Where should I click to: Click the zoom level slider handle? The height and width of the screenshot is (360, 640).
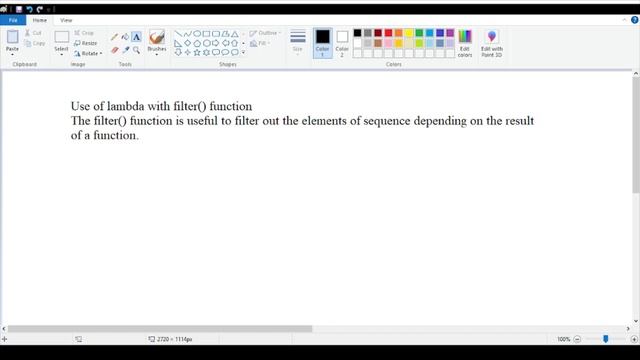pyautogui.click(x=606, y=339)
